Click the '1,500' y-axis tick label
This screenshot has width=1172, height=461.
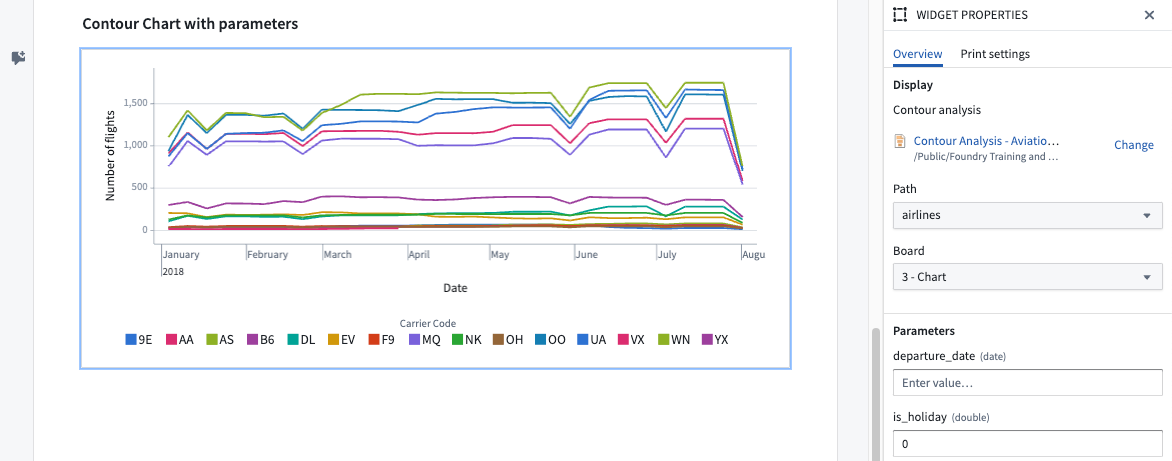click(135, 103)
